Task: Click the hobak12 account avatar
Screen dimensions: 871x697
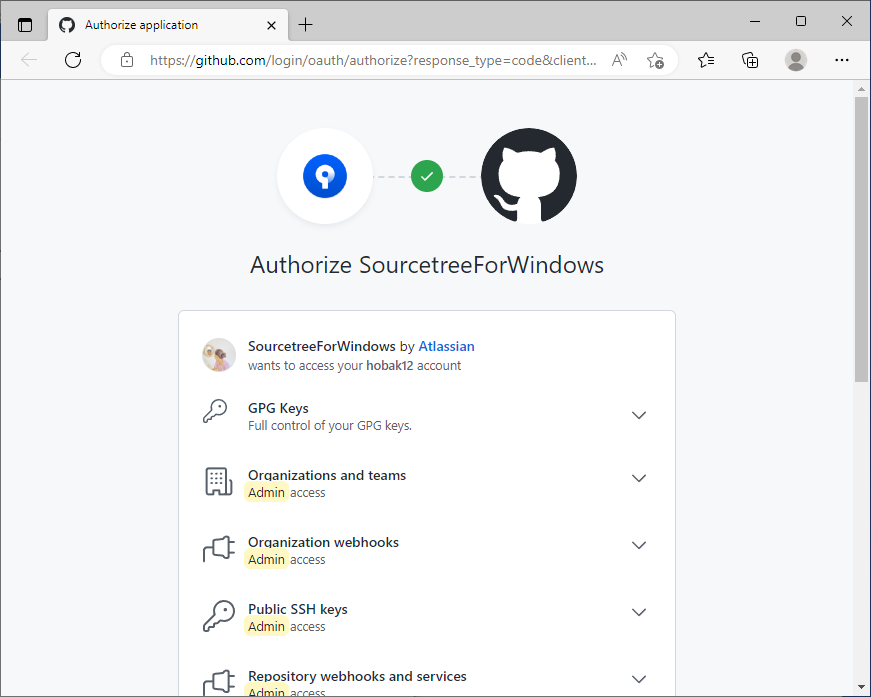Action: pos(219,355)
